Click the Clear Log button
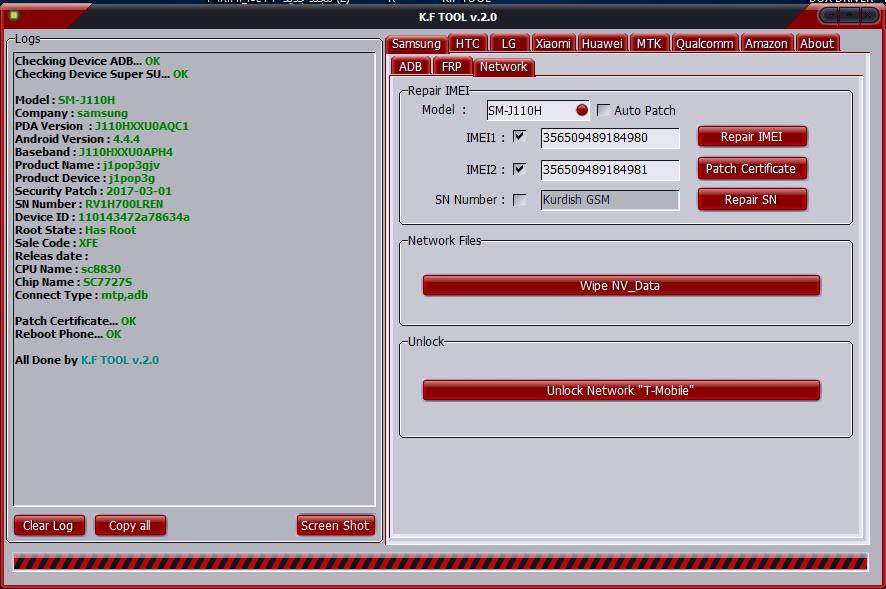886x589 pixels. [48, 525]
